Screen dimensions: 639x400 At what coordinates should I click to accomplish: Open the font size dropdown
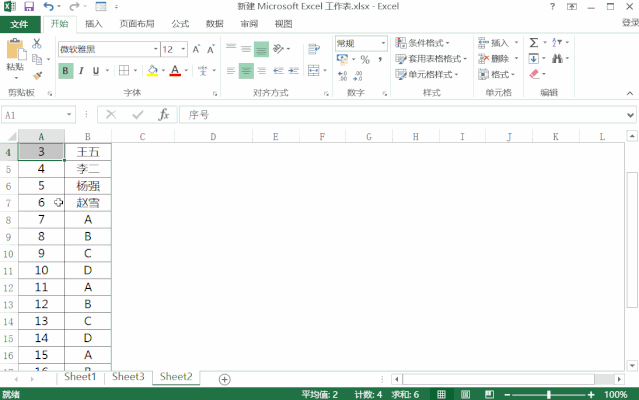click(183, 49)
